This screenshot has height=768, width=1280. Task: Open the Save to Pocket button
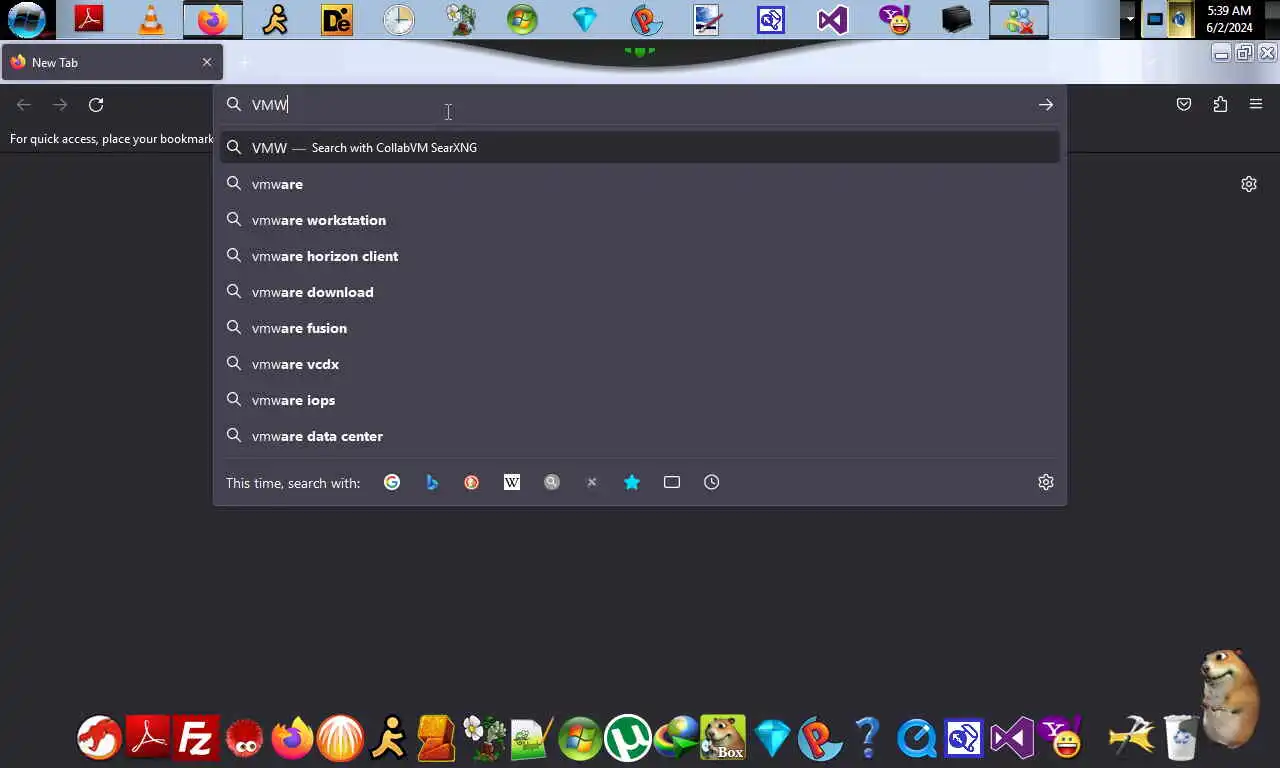(x=1184, y=104)
